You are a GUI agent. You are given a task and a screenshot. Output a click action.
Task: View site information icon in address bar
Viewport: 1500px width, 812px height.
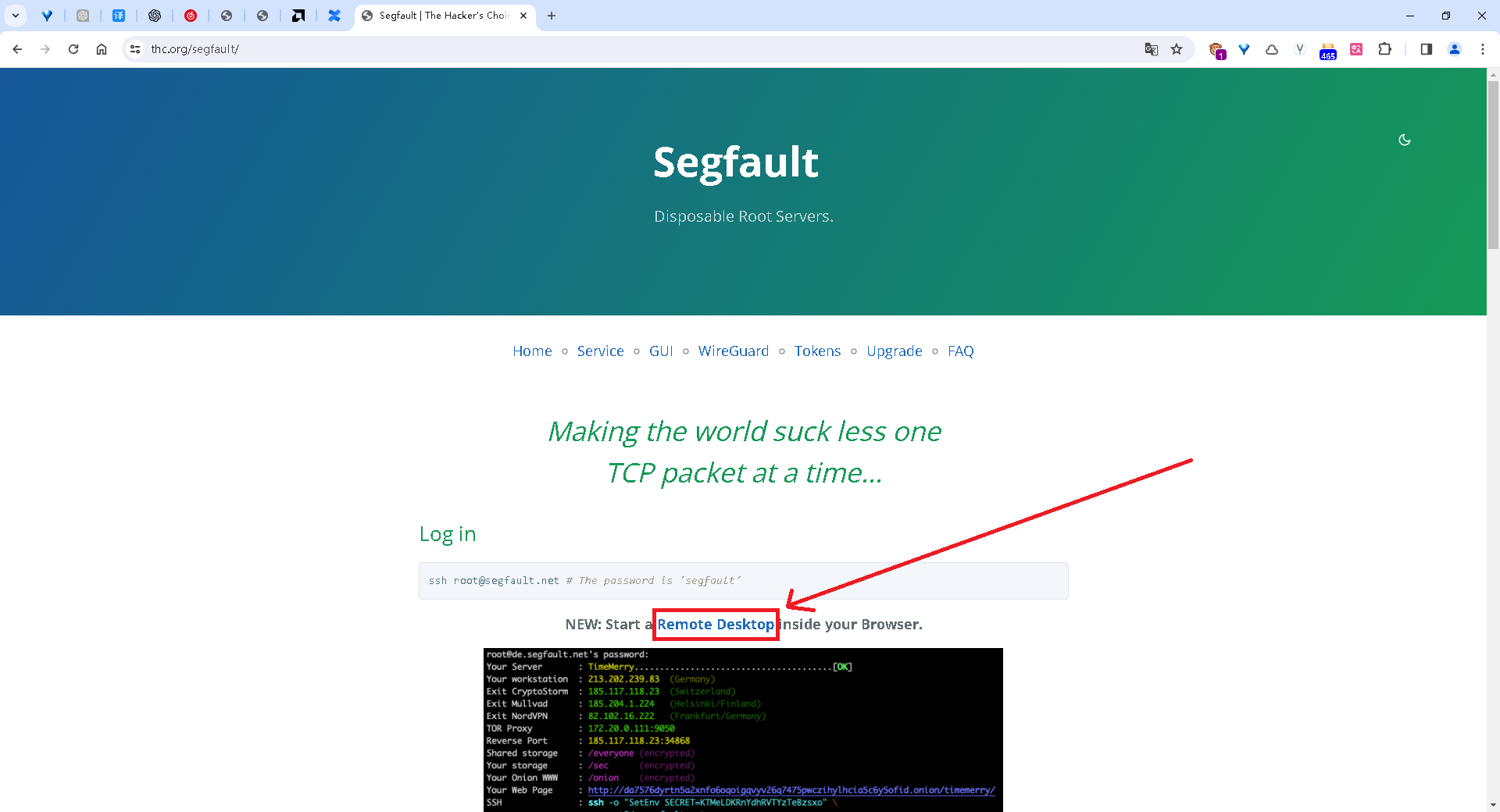coord(135,49)
